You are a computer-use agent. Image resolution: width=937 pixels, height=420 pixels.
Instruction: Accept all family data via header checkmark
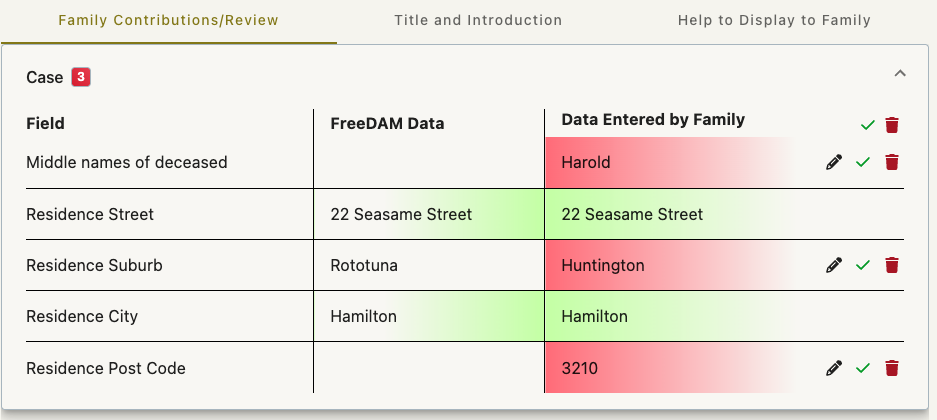pyautogui.click(x=868, y=125)
